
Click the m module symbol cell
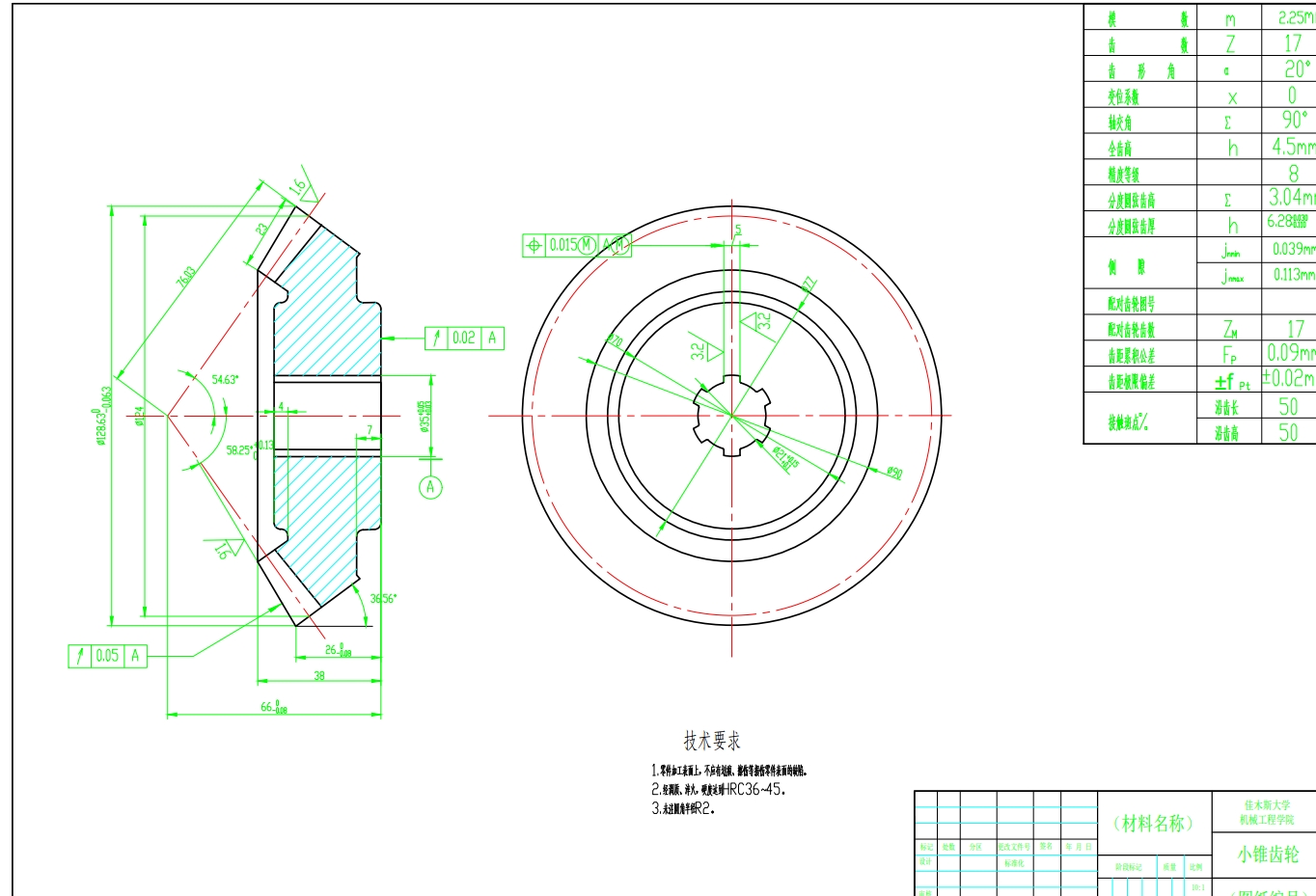[x=1229, y=19]
